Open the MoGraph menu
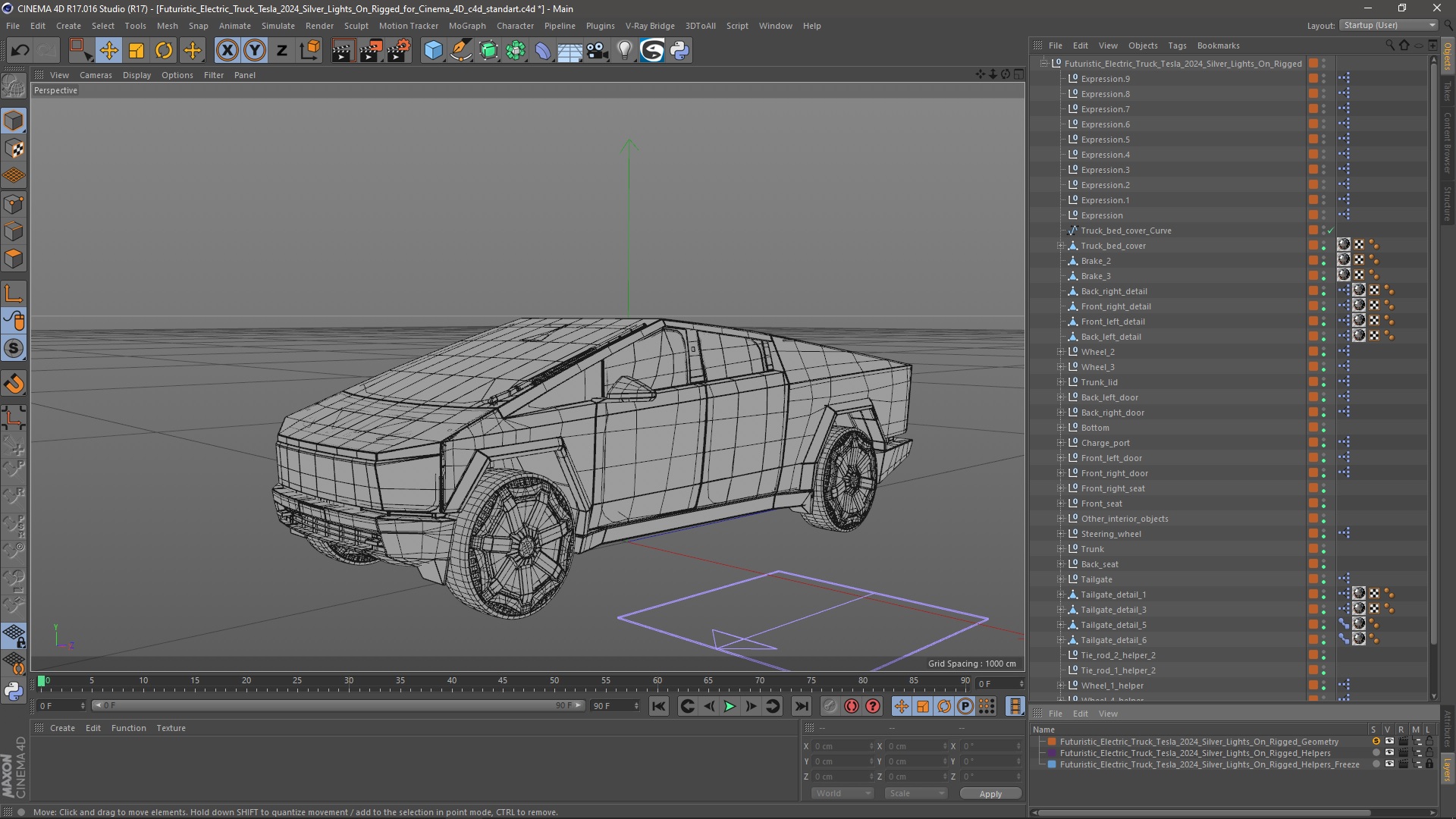The image size is (1456, 819). pos(467,26)
